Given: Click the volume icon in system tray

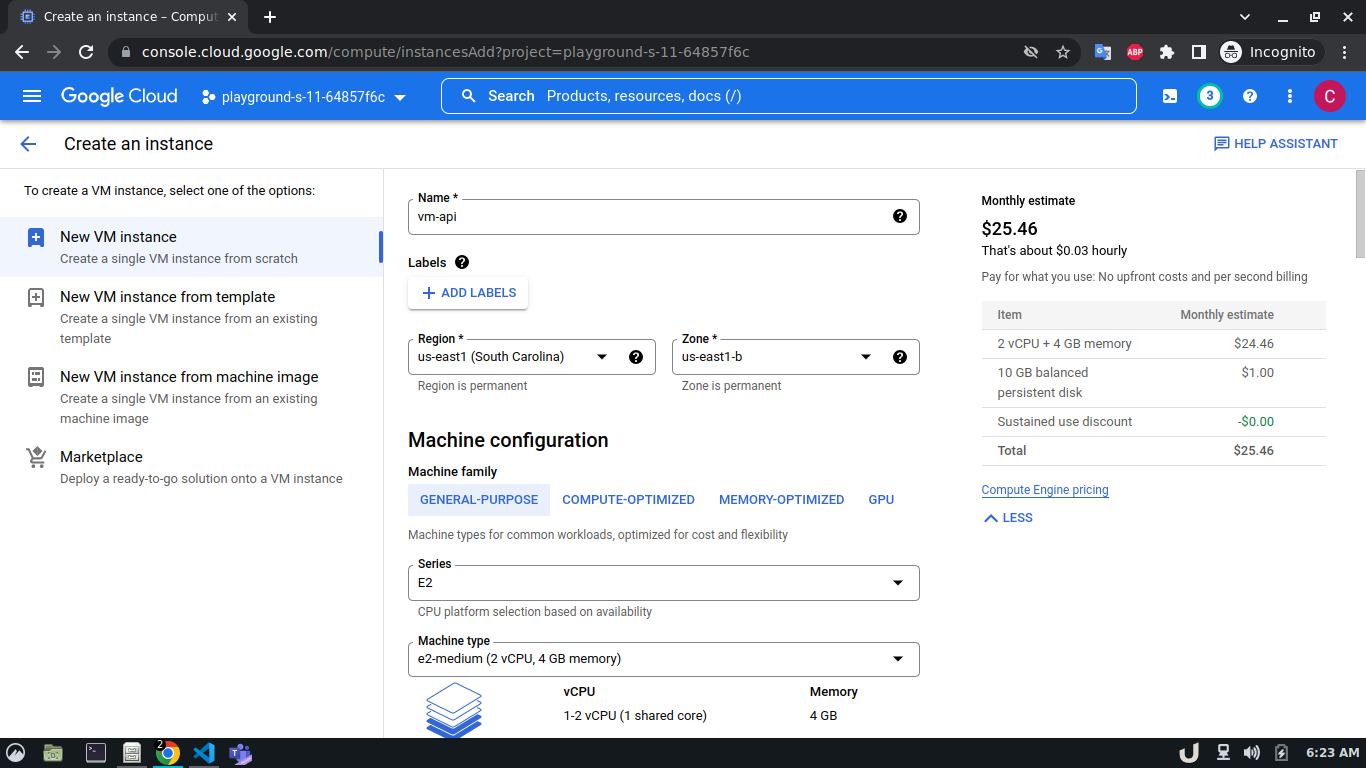Looking at the screenshot, I should pos(1252,753).
